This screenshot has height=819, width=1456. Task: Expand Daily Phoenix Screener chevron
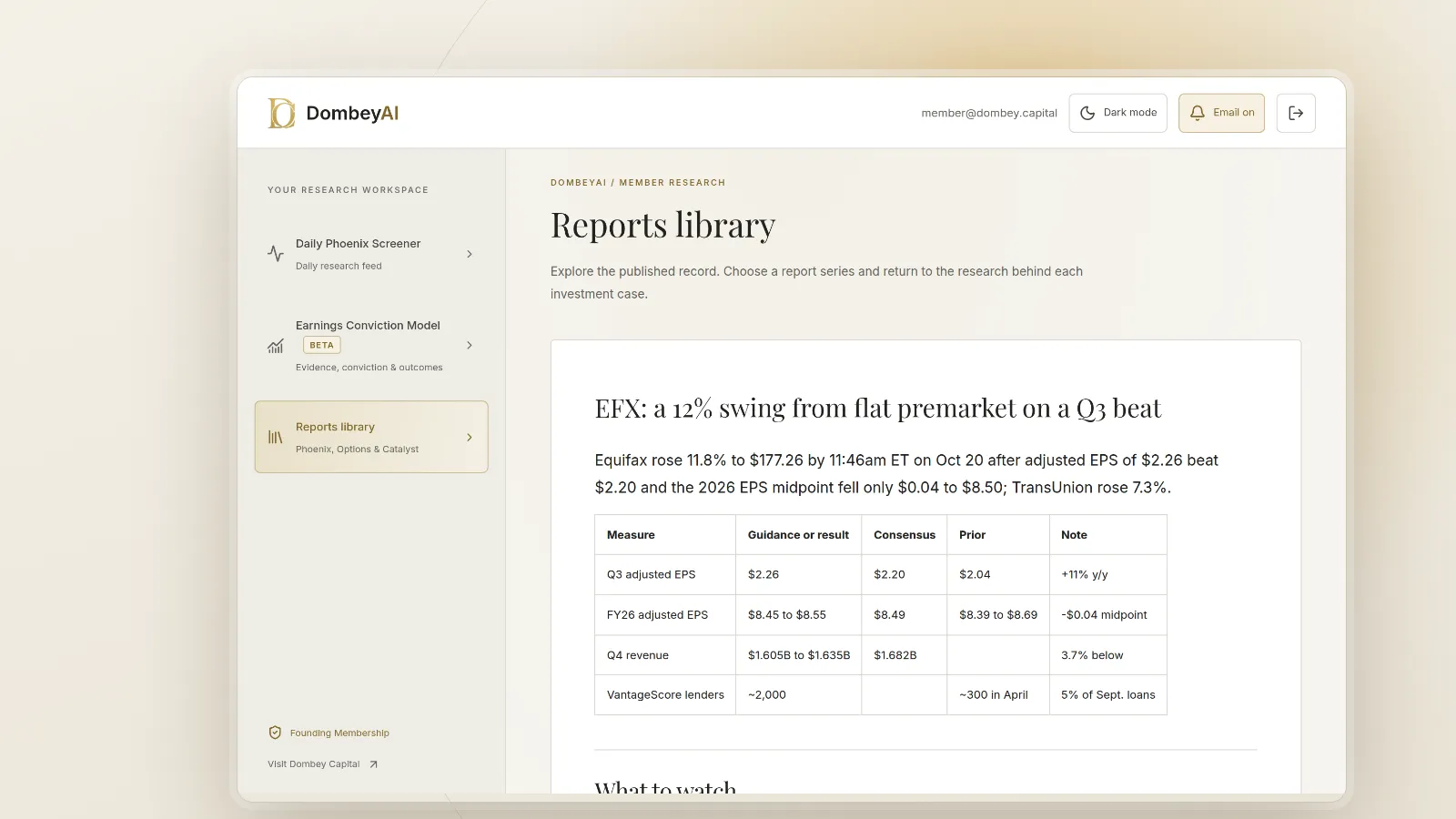[x=470, y=254]
